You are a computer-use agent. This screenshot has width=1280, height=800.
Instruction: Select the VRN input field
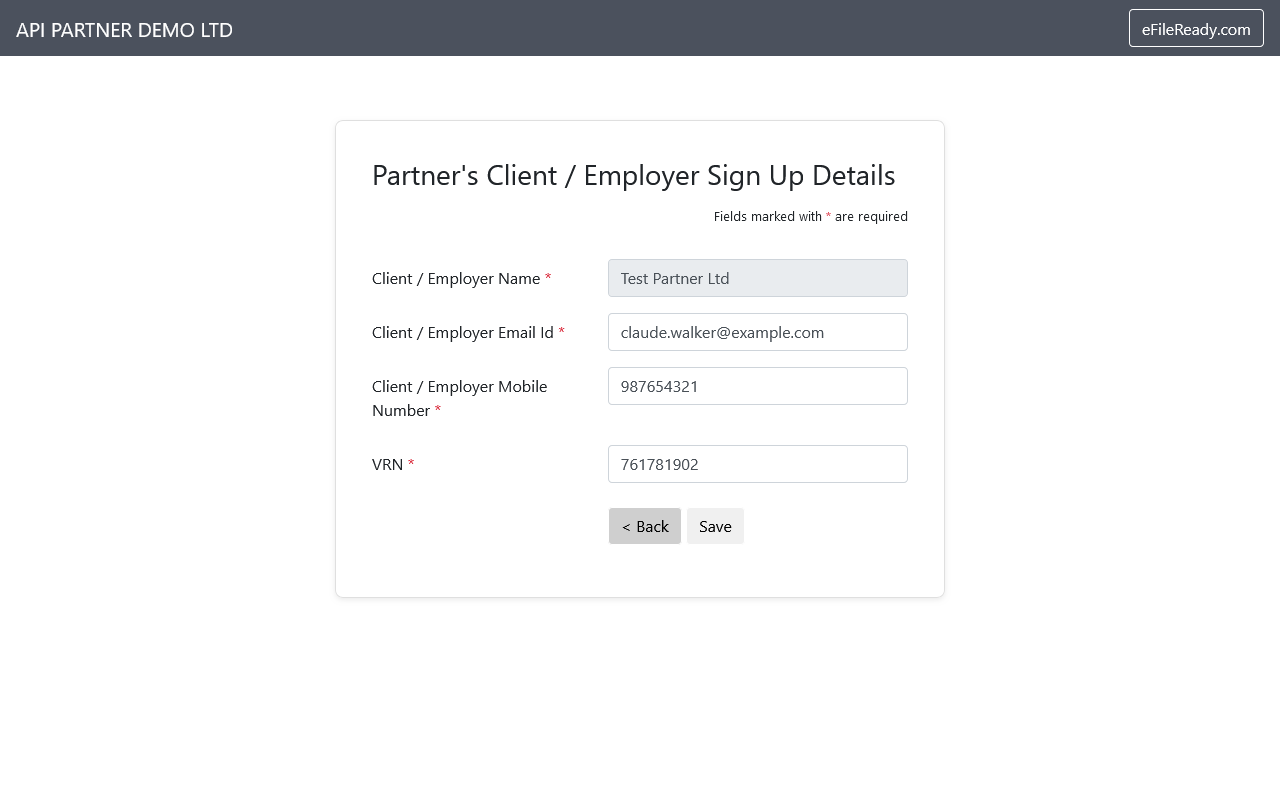point(758,464)
